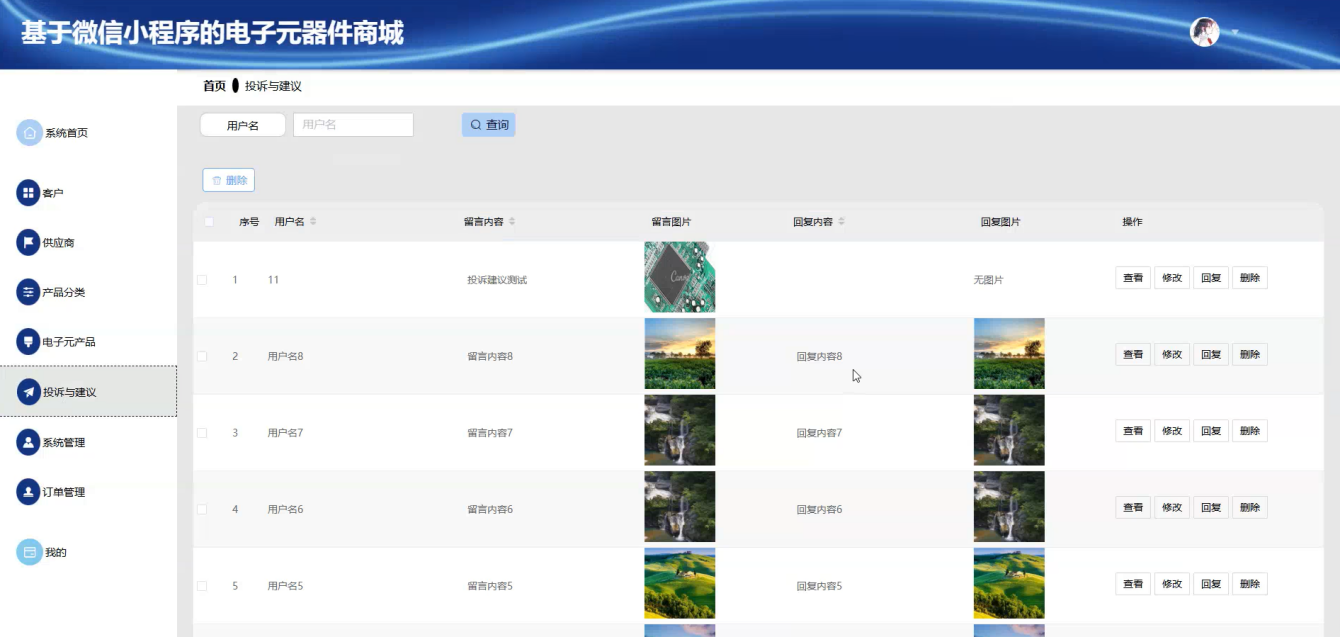
Task: Click the 客户 grid icon in sidebar
Action: pyautogui.click(x=28, y=192)
